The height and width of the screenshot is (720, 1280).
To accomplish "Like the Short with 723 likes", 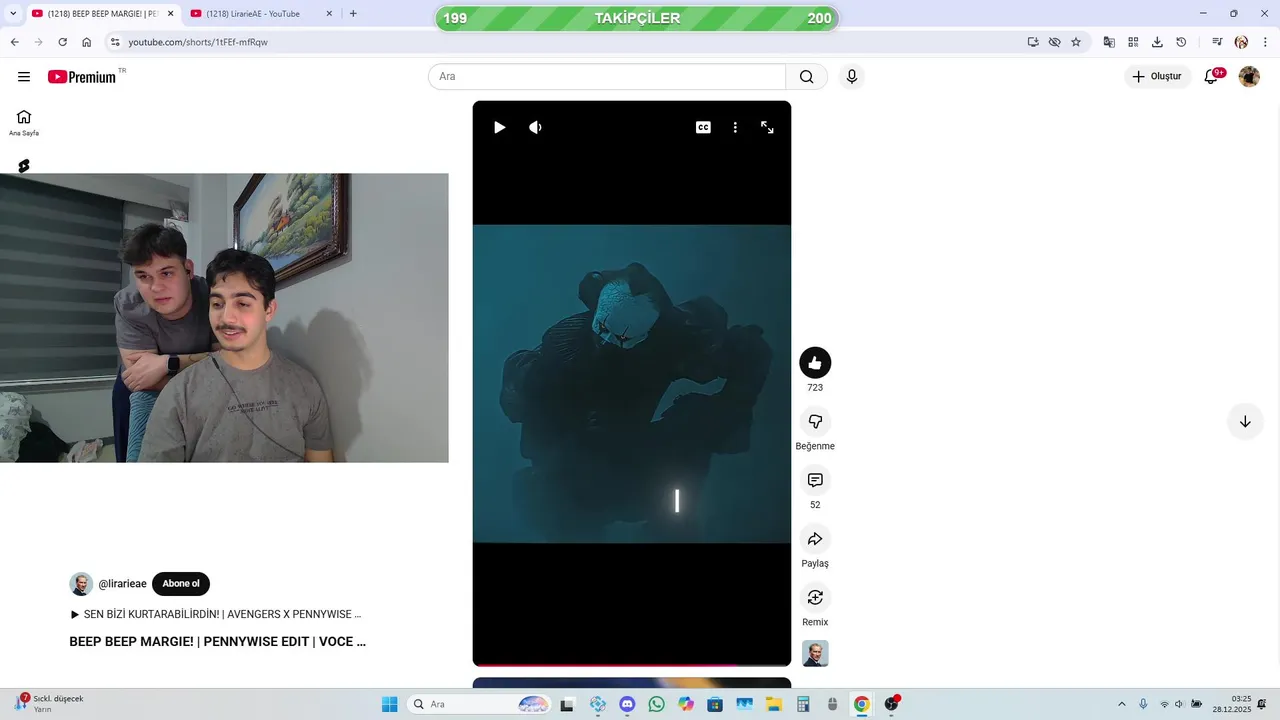I will tap(815, 363).
